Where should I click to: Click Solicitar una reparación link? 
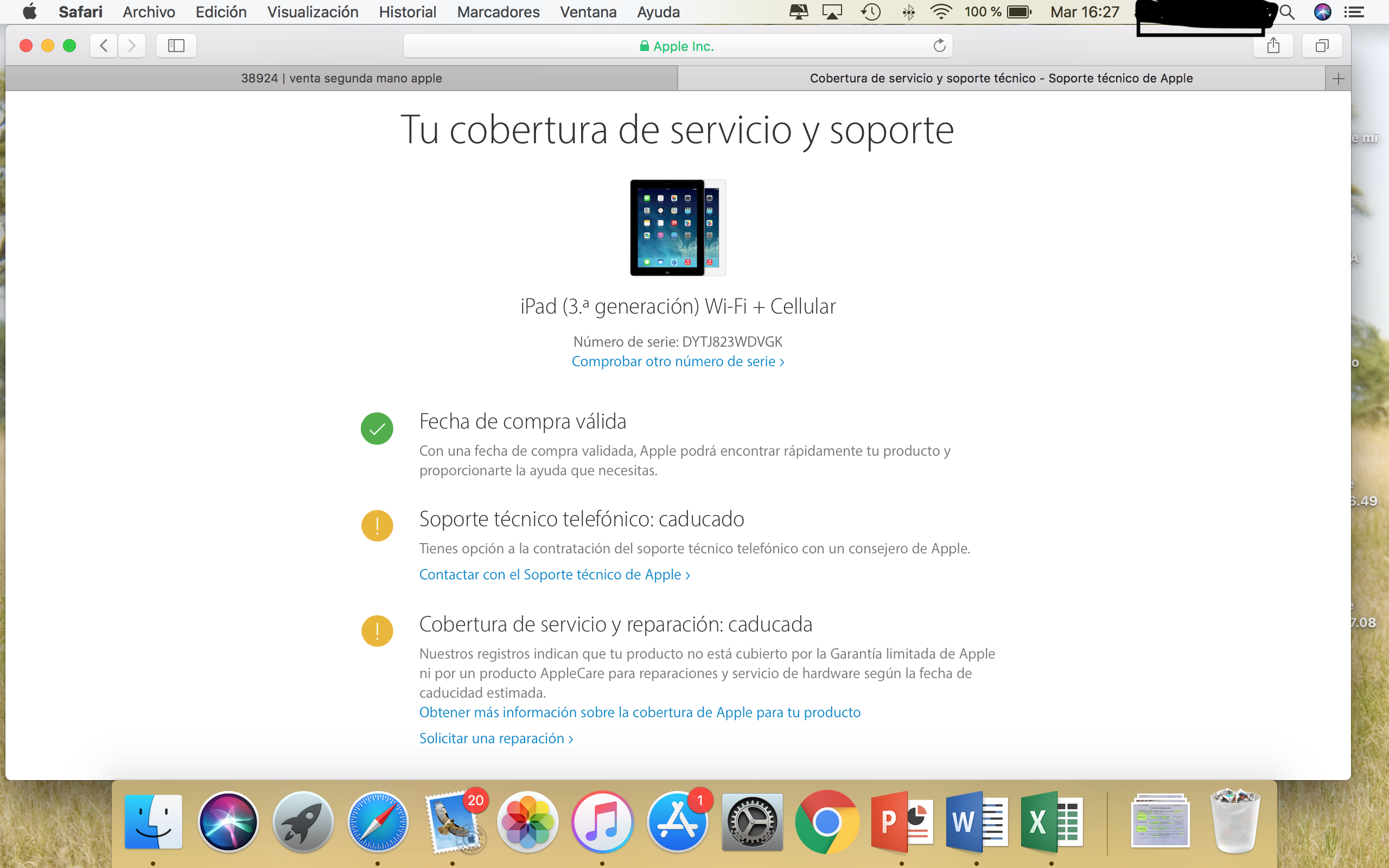pos(496,738)
